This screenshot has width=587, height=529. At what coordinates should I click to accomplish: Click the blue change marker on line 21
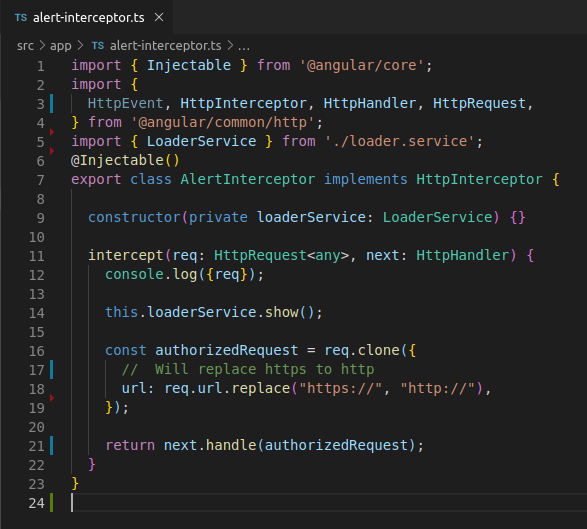point(52,446)
